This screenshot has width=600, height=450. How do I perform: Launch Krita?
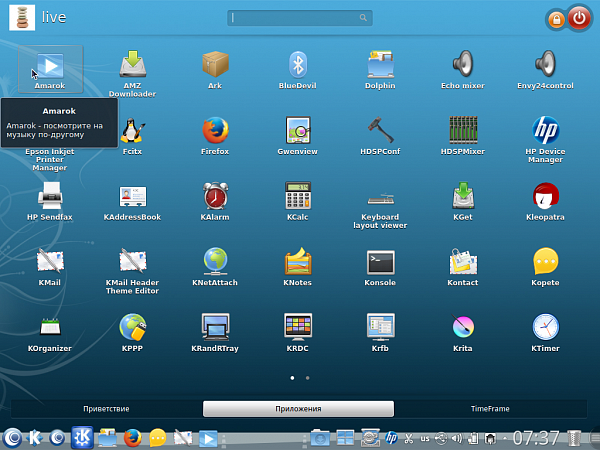[463, 333]
